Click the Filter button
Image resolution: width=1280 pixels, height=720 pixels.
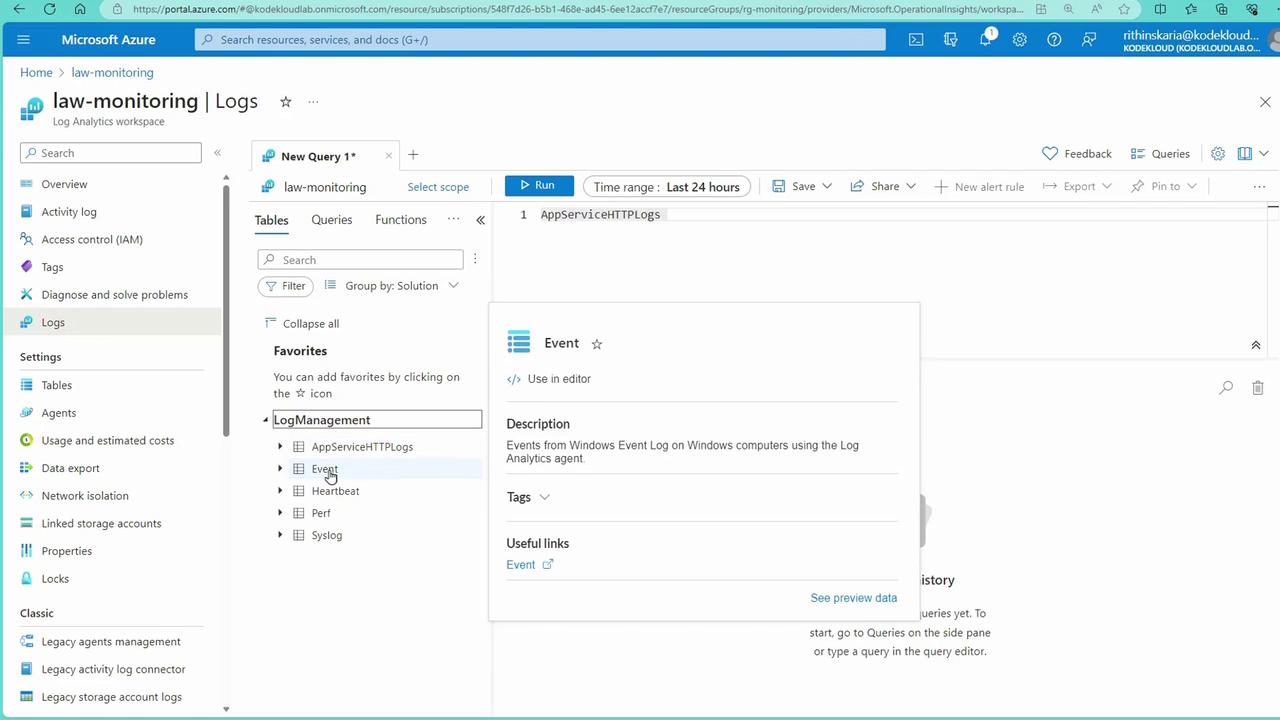click(x=285, y=286)
